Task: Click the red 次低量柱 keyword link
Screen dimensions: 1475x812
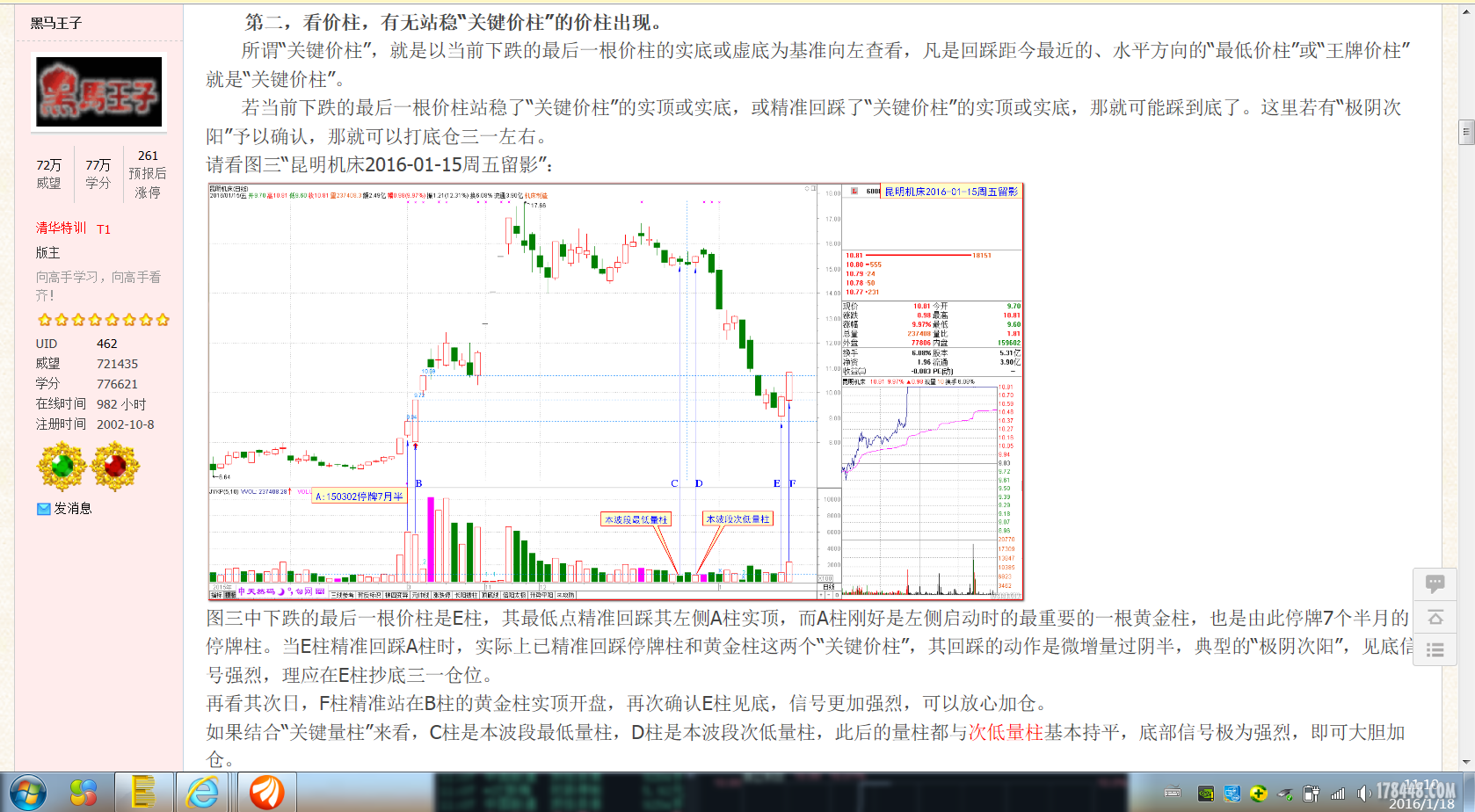Action: [x=1005, y=732]
